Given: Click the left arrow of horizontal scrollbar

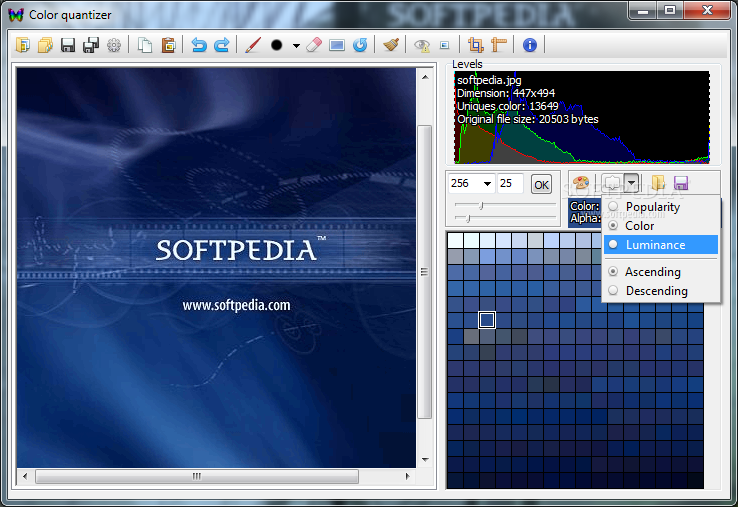Looking at the screenshot, I should (x=24, y=476).
